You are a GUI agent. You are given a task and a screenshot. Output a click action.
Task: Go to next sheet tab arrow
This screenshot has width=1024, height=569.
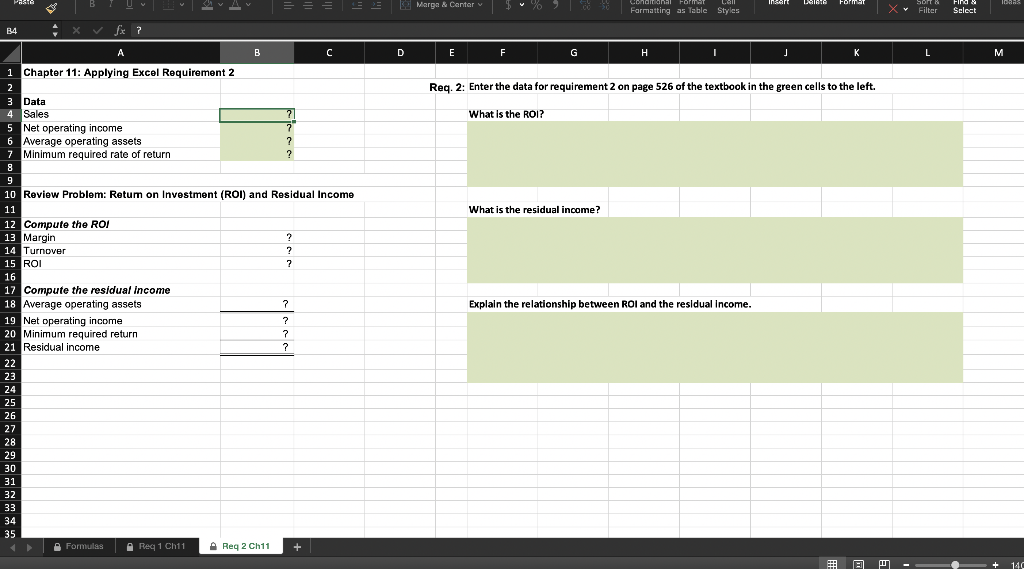tap(29, 547)
